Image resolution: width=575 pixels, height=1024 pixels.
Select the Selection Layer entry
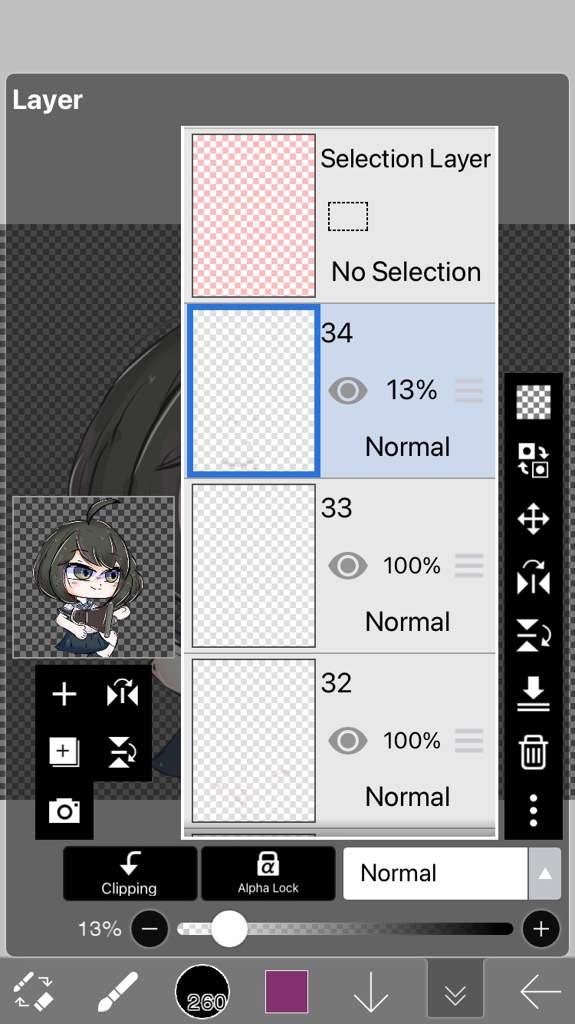pyautogui.click(x=340, y=216)
